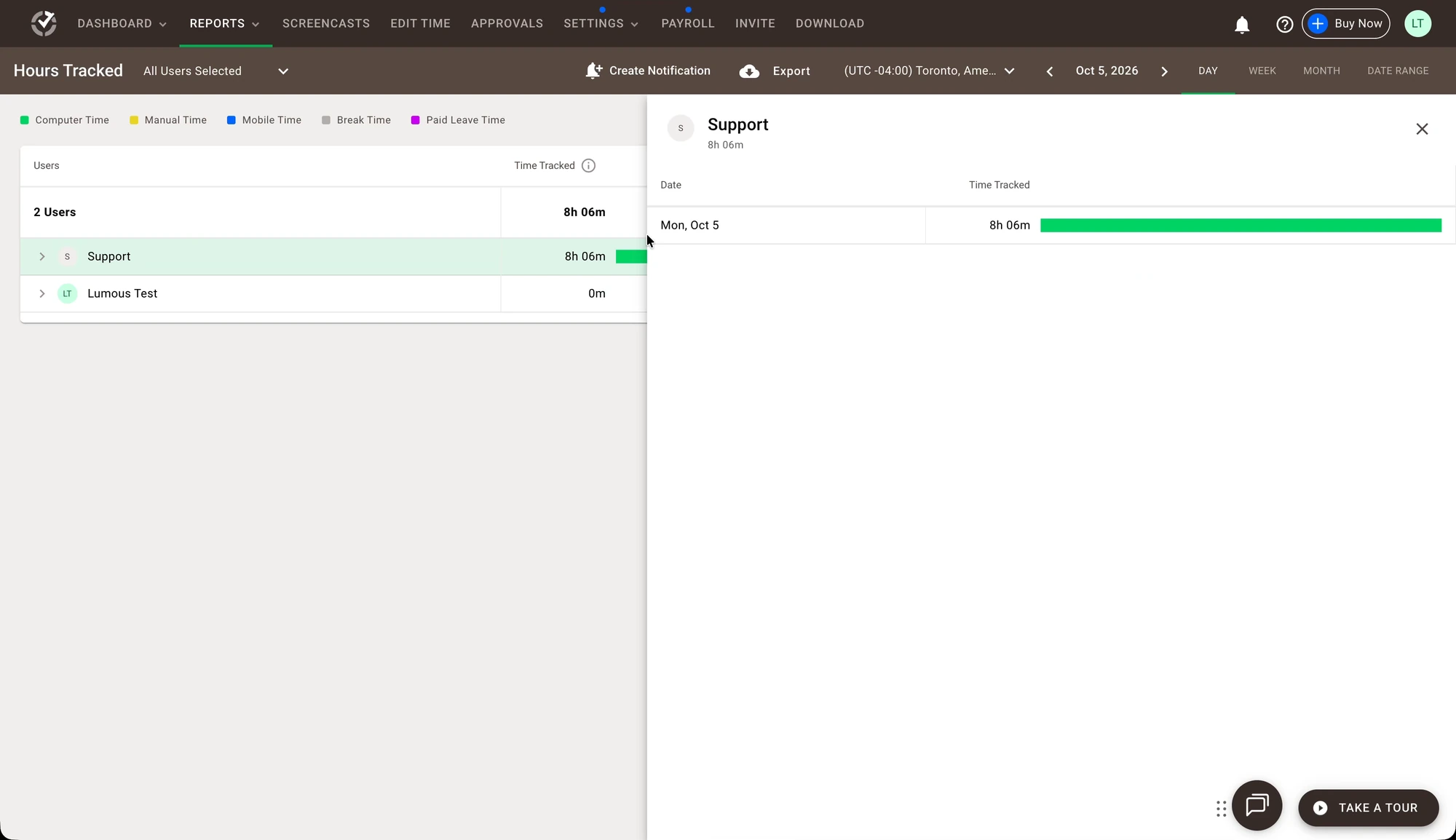1456x840 pixels.
Task: Click the green bar for Mon, Oct 5
Action: [1241, 226]
